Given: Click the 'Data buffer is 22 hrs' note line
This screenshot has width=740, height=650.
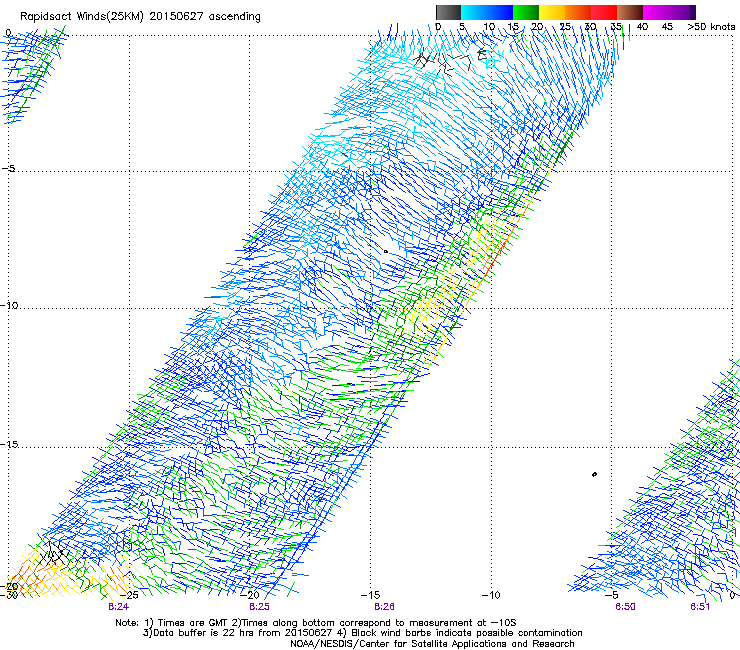Looking at the screenshot, I should click(362, 633).
